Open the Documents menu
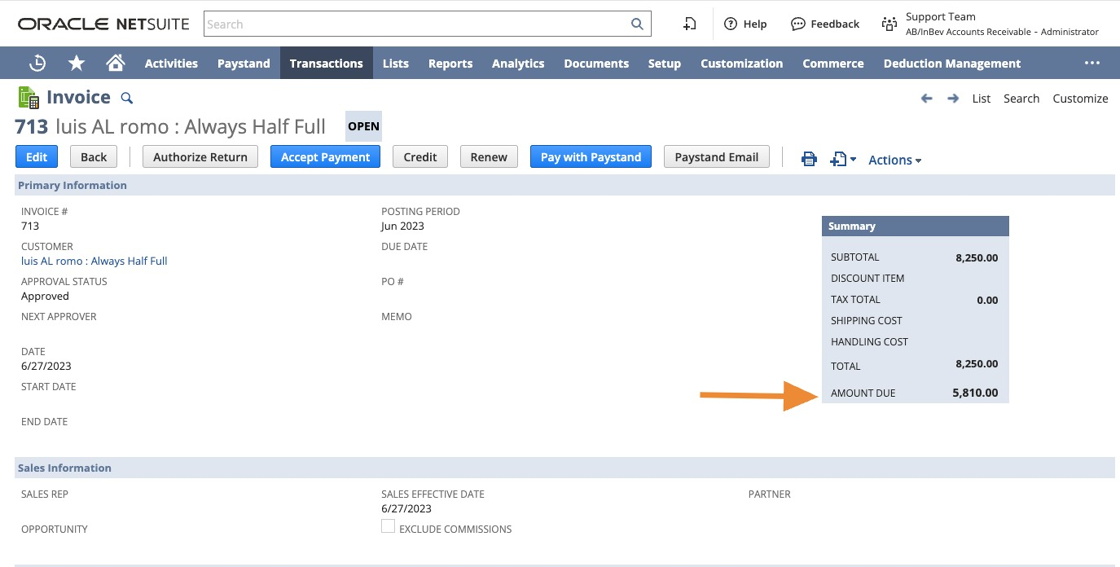Image resolution: width=1120 pixels, height=567 pixels. [x=596, y=64]
